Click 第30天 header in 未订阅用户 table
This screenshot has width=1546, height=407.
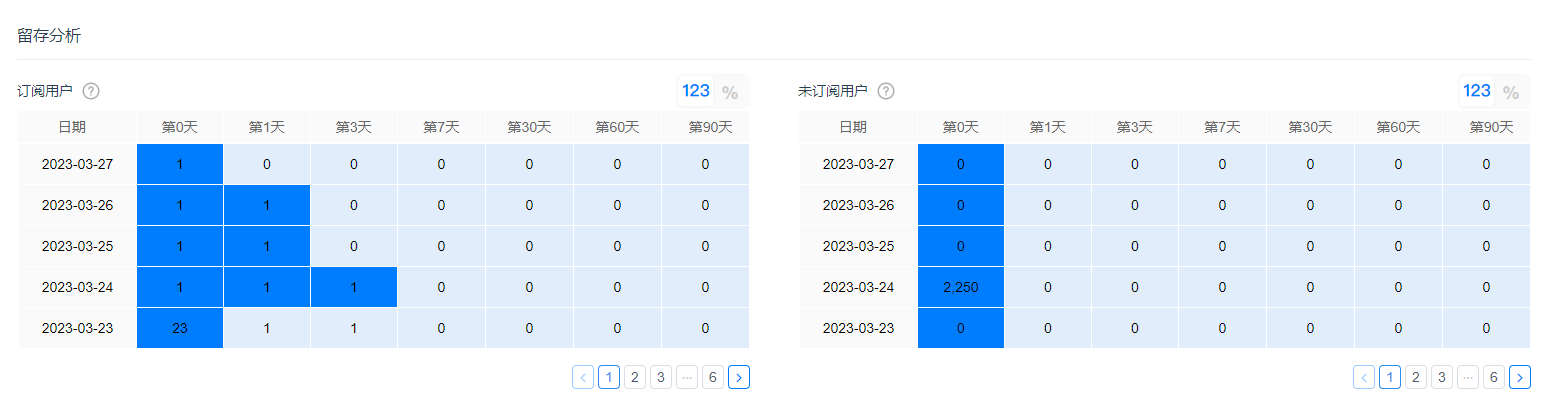[1311, 127]
